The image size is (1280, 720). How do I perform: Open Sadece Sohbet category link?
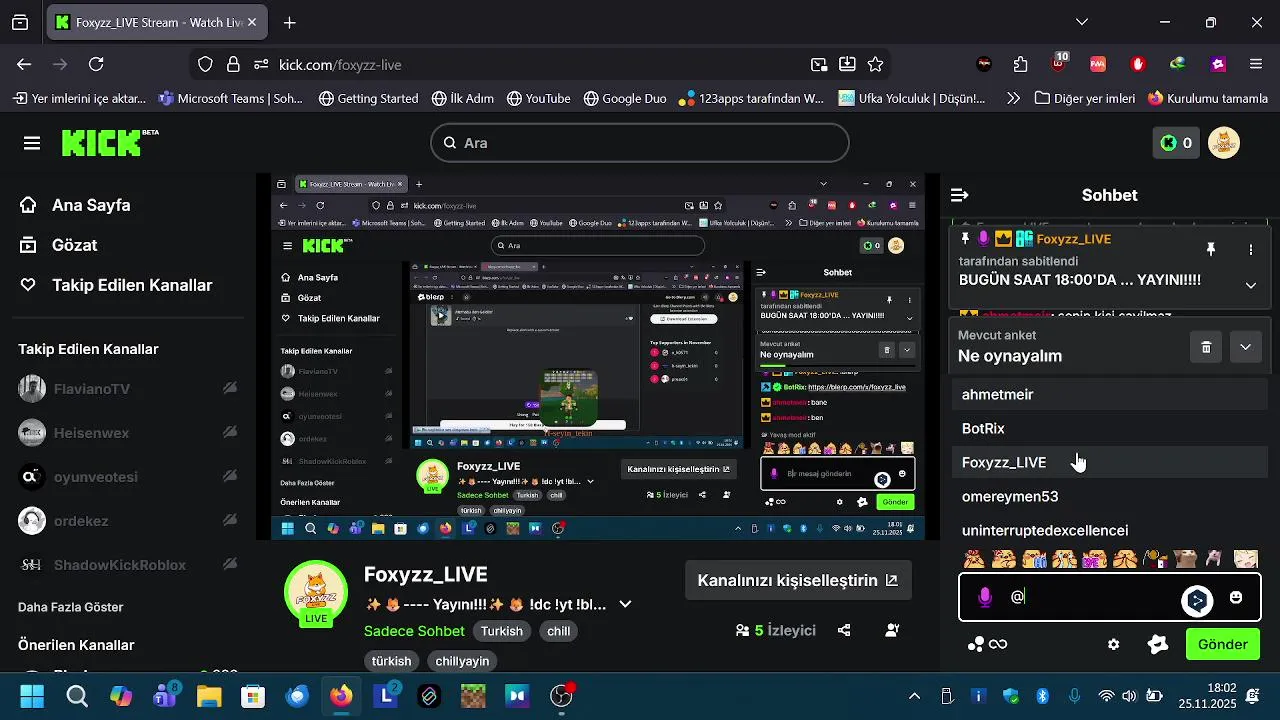pos(414,631)
